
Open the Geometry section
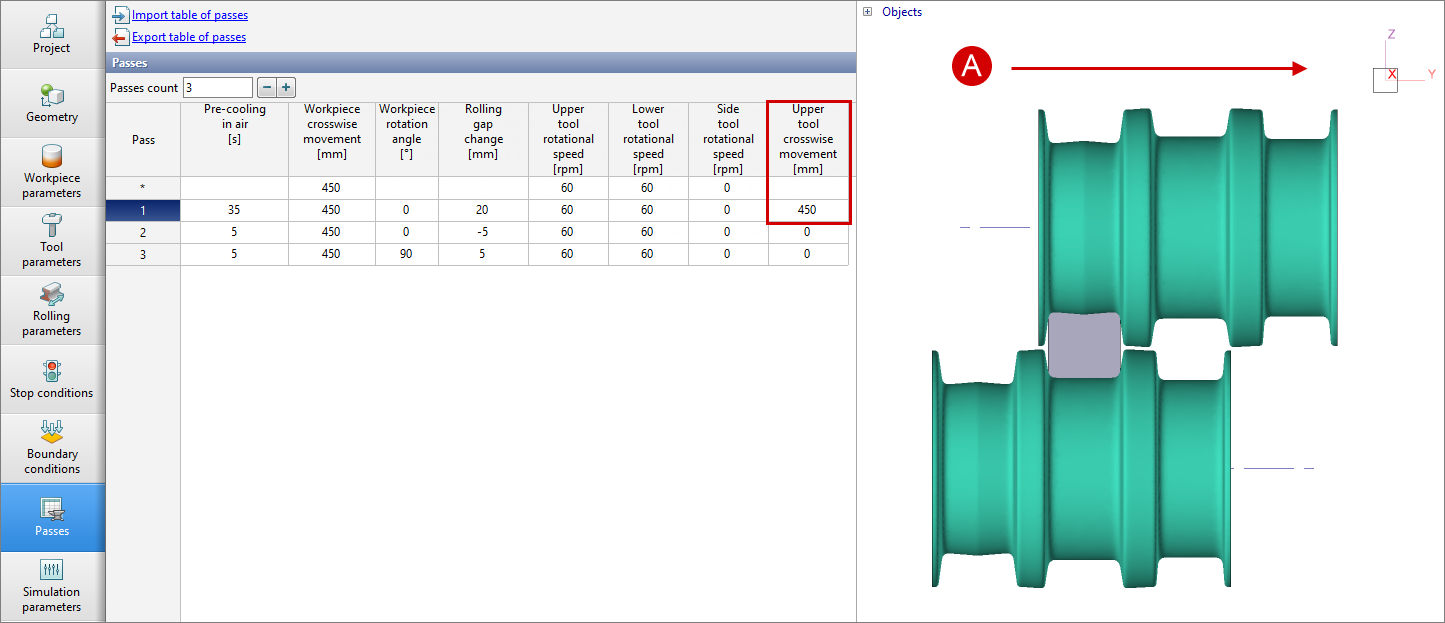pos(52,104)
